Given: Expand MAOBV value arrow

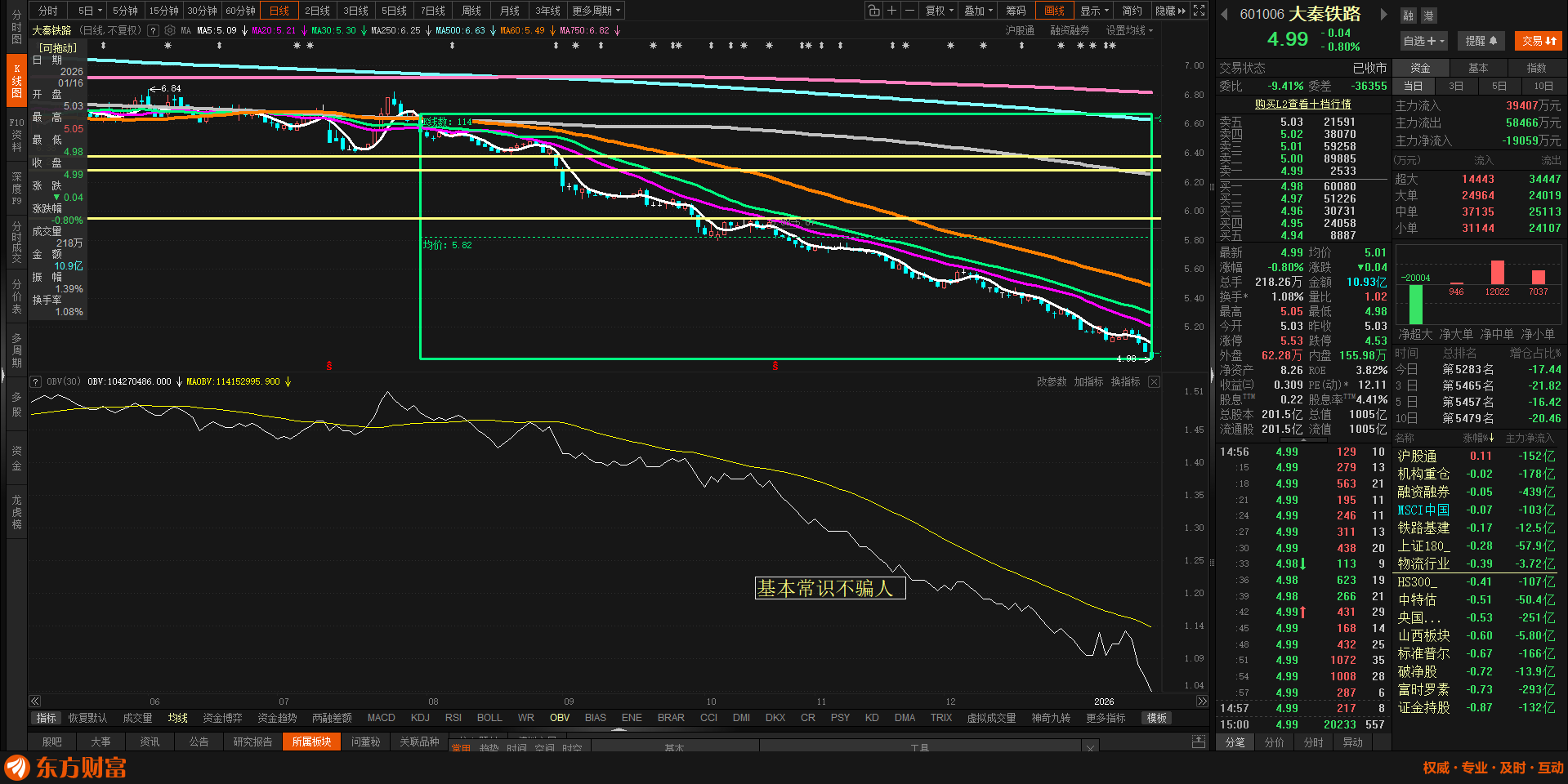Looking at the screenshot, I should [x=288, y=381].
